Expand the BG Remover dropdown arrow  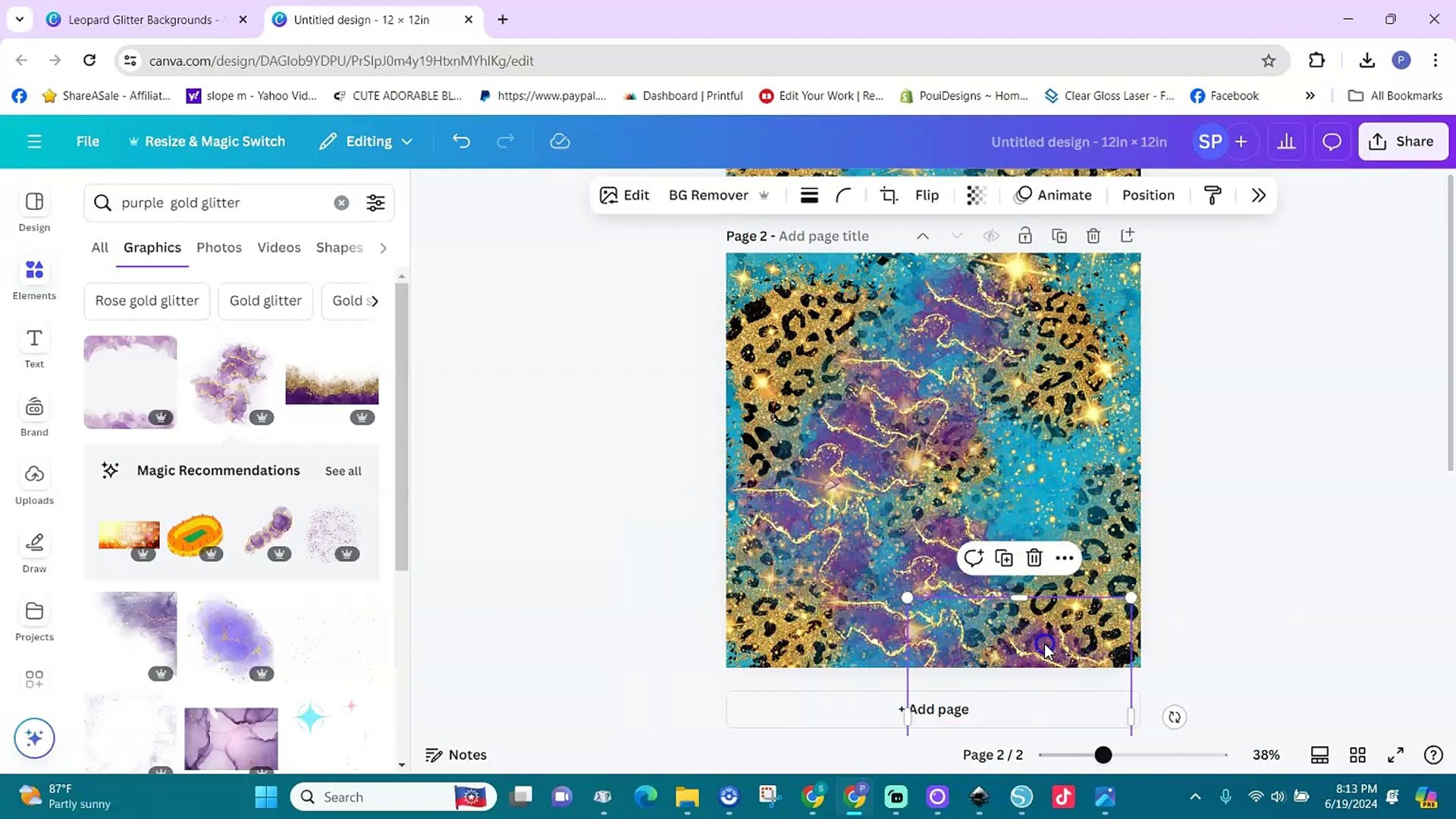point(764,195)
